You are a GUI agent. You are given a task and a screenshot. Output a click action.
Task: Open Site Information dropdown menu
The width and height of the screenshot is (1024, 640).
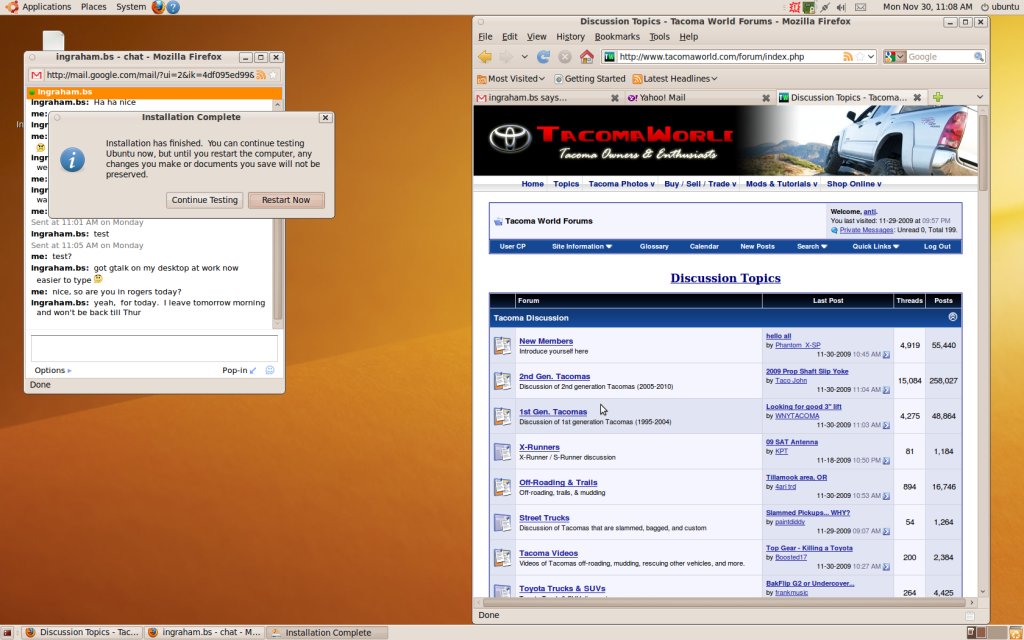pyautogui.click(x=581, y=246)
